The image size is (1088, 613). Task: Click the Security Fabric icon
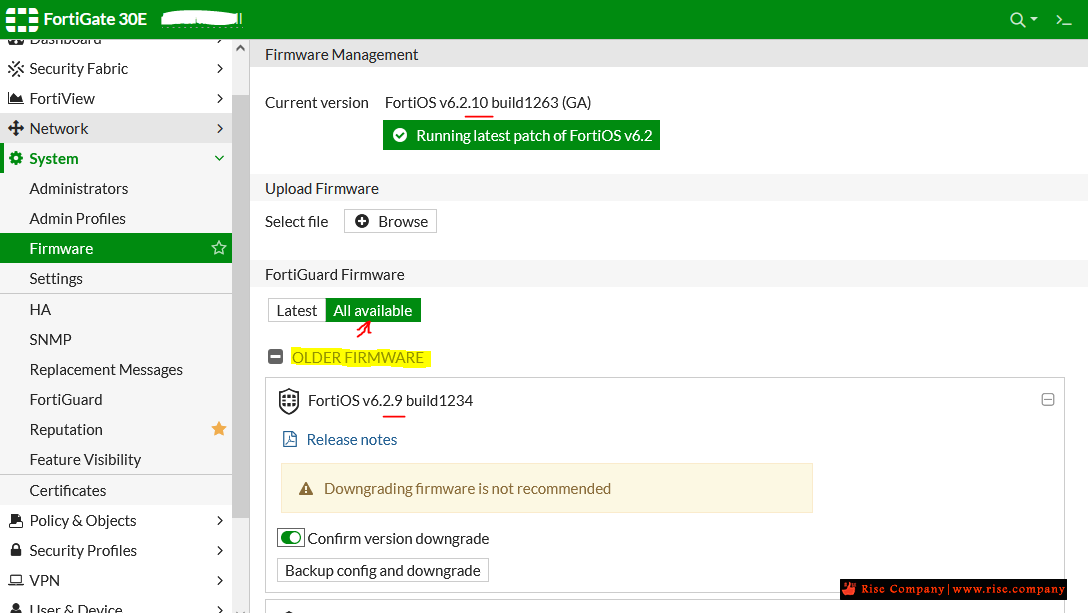(x=15, y=69)
